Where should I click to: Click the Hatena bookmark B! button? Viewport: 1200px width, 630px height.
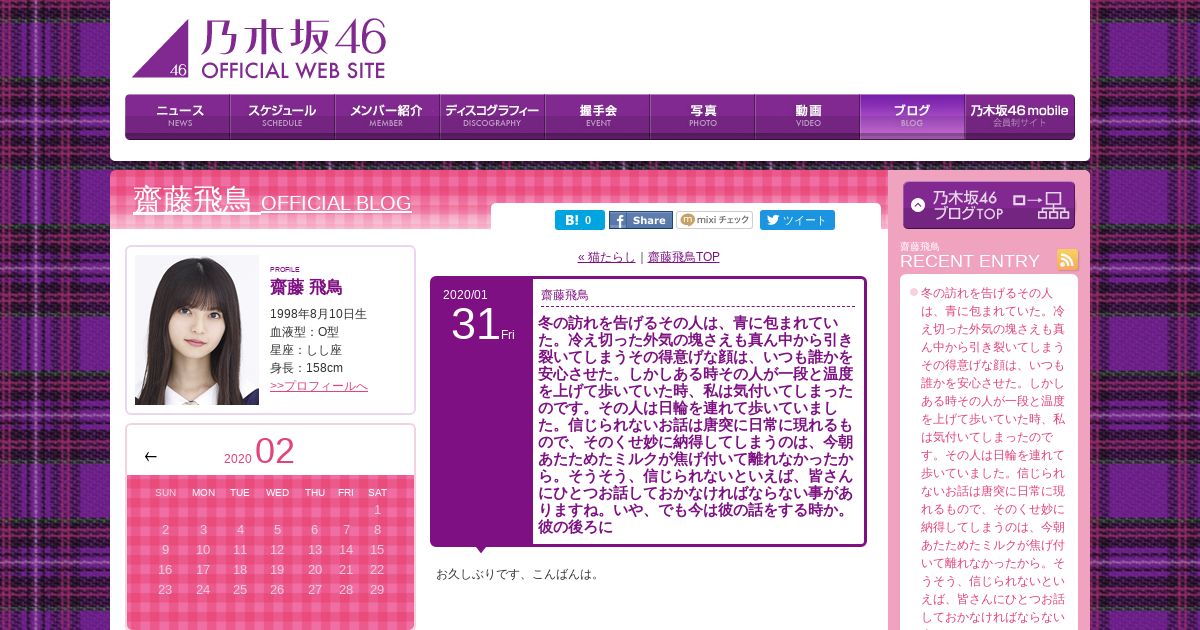(x=580, y=220)
